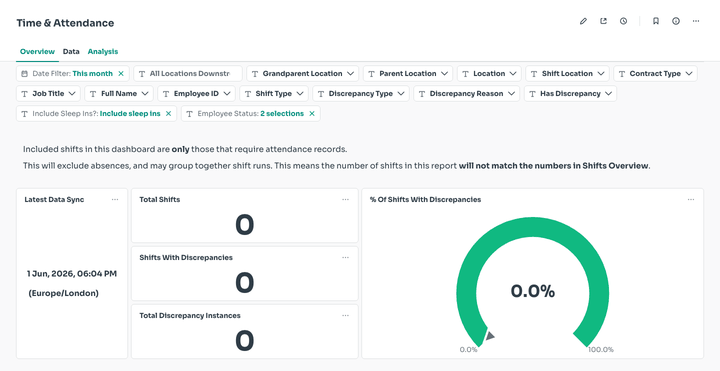Click the share export icon in header

tap(603, 21)
